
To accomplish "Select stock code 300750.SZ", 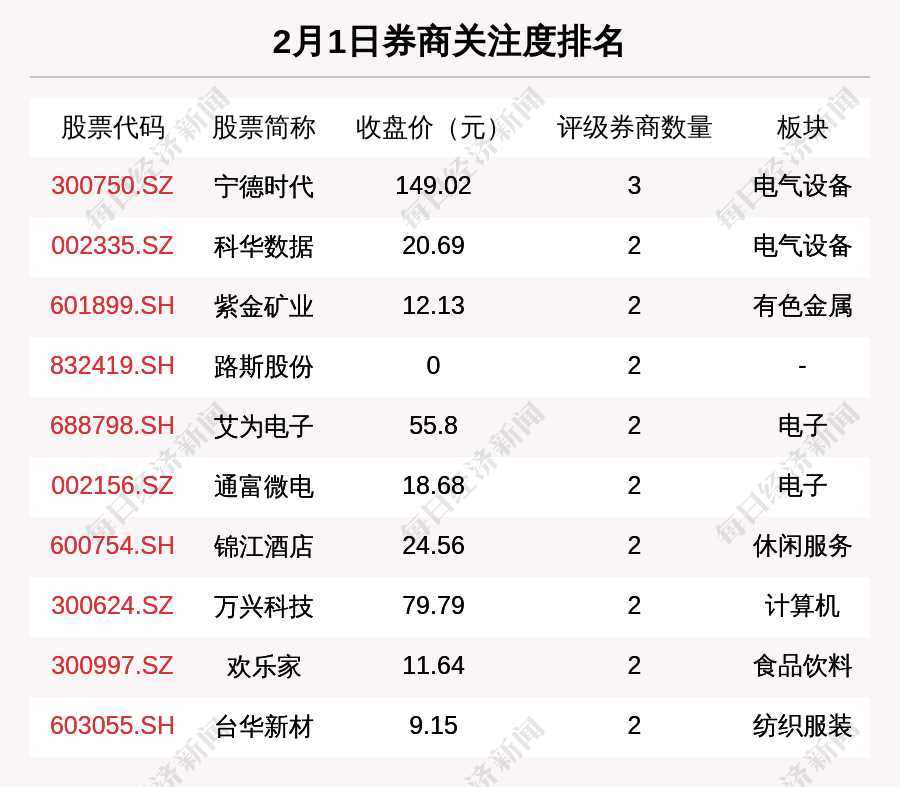I will point(112,186).
